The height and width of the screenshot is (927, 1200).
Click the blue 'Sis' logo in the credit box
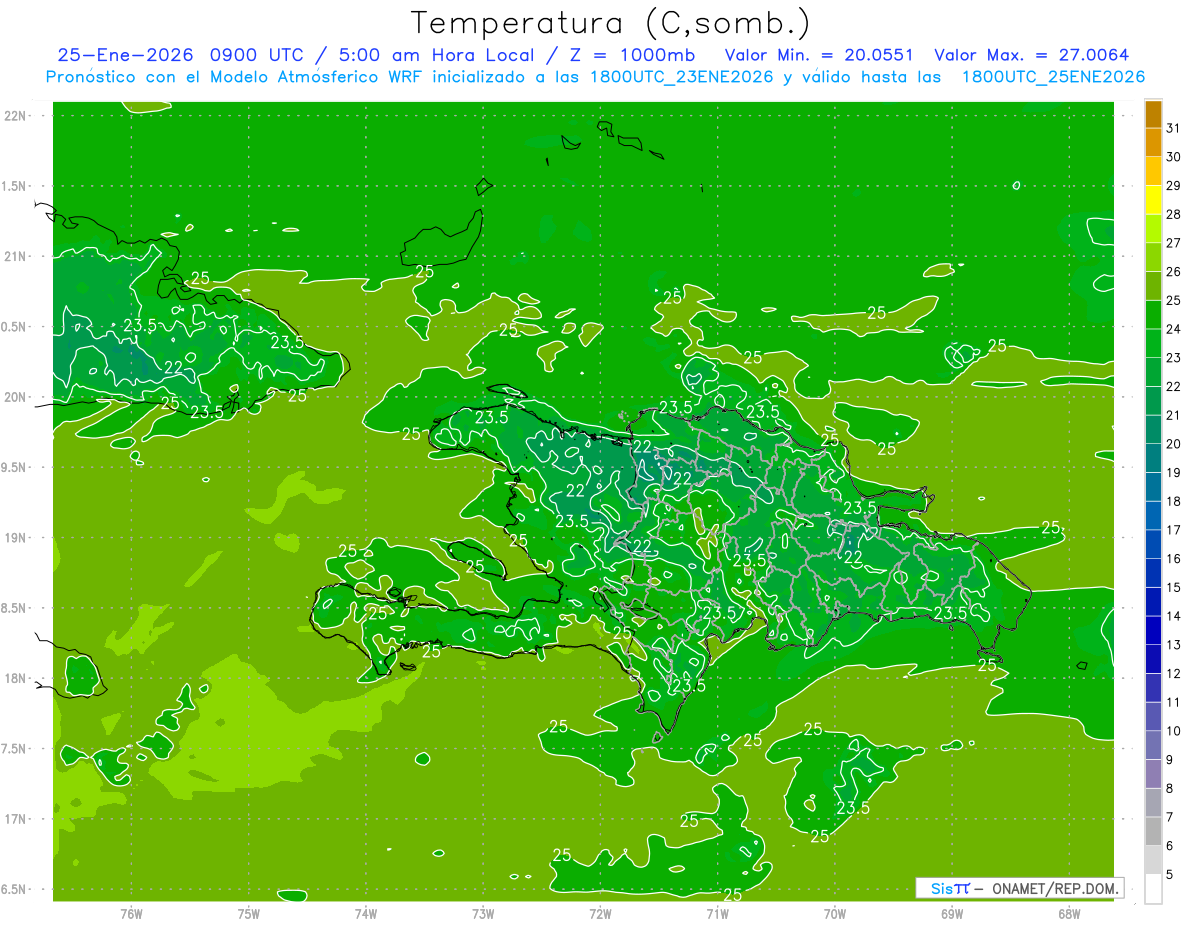click(x=942, y=888)
